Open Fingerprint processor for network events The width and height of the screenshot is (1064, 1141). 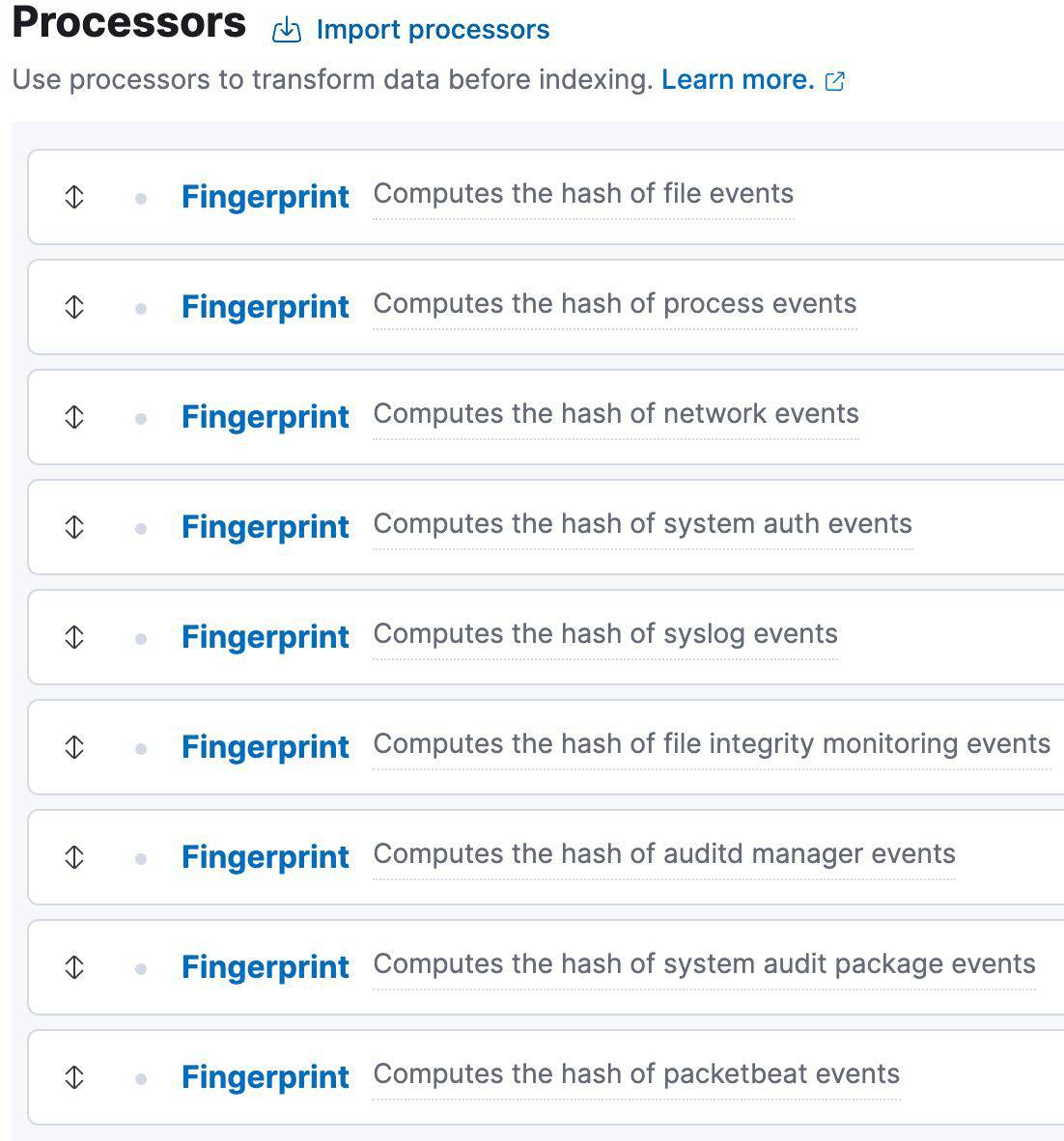click(x=266, y=417)
